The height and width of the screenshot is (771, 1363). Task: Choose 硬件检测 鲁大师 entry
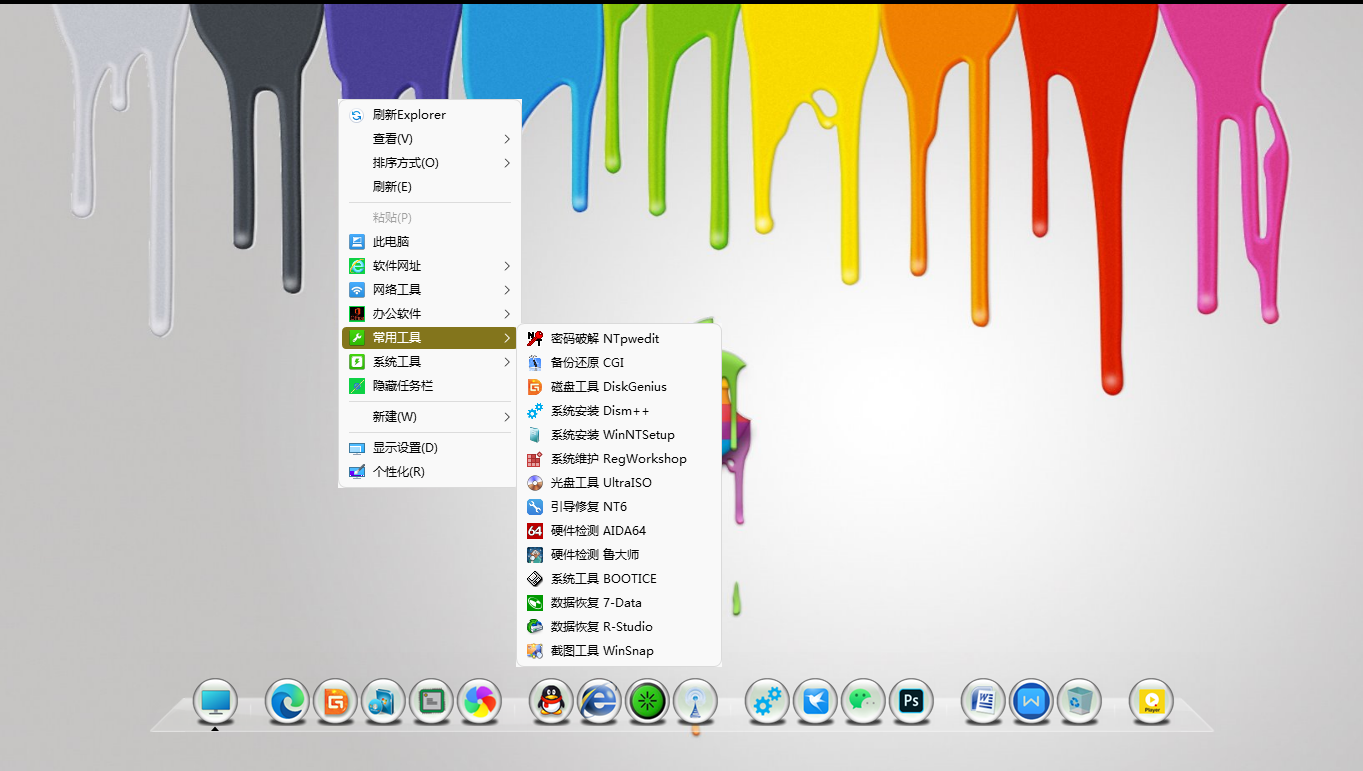(x=619, y=555)
